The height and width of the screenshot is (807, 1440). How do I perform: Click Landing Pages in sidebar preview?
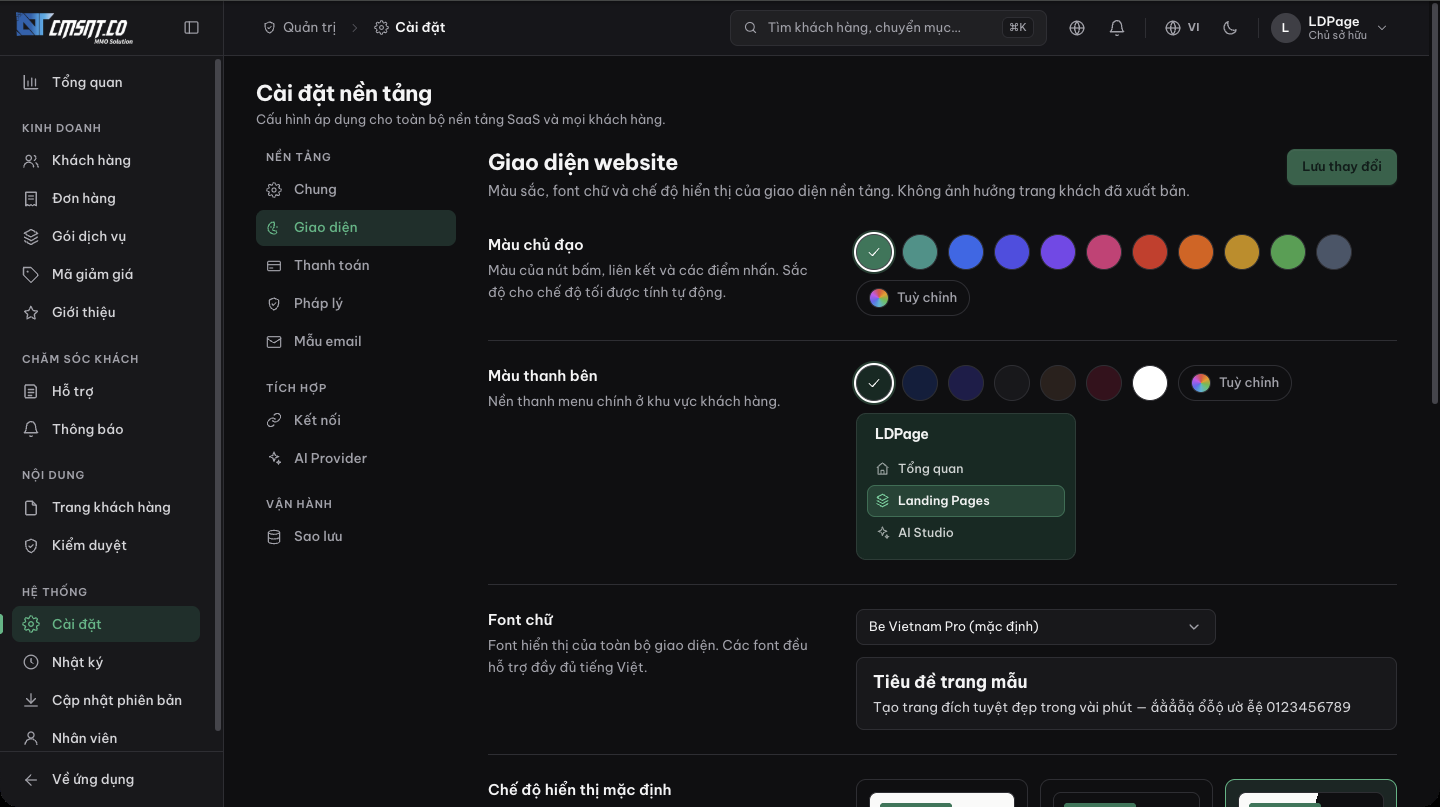coord(966,501)
